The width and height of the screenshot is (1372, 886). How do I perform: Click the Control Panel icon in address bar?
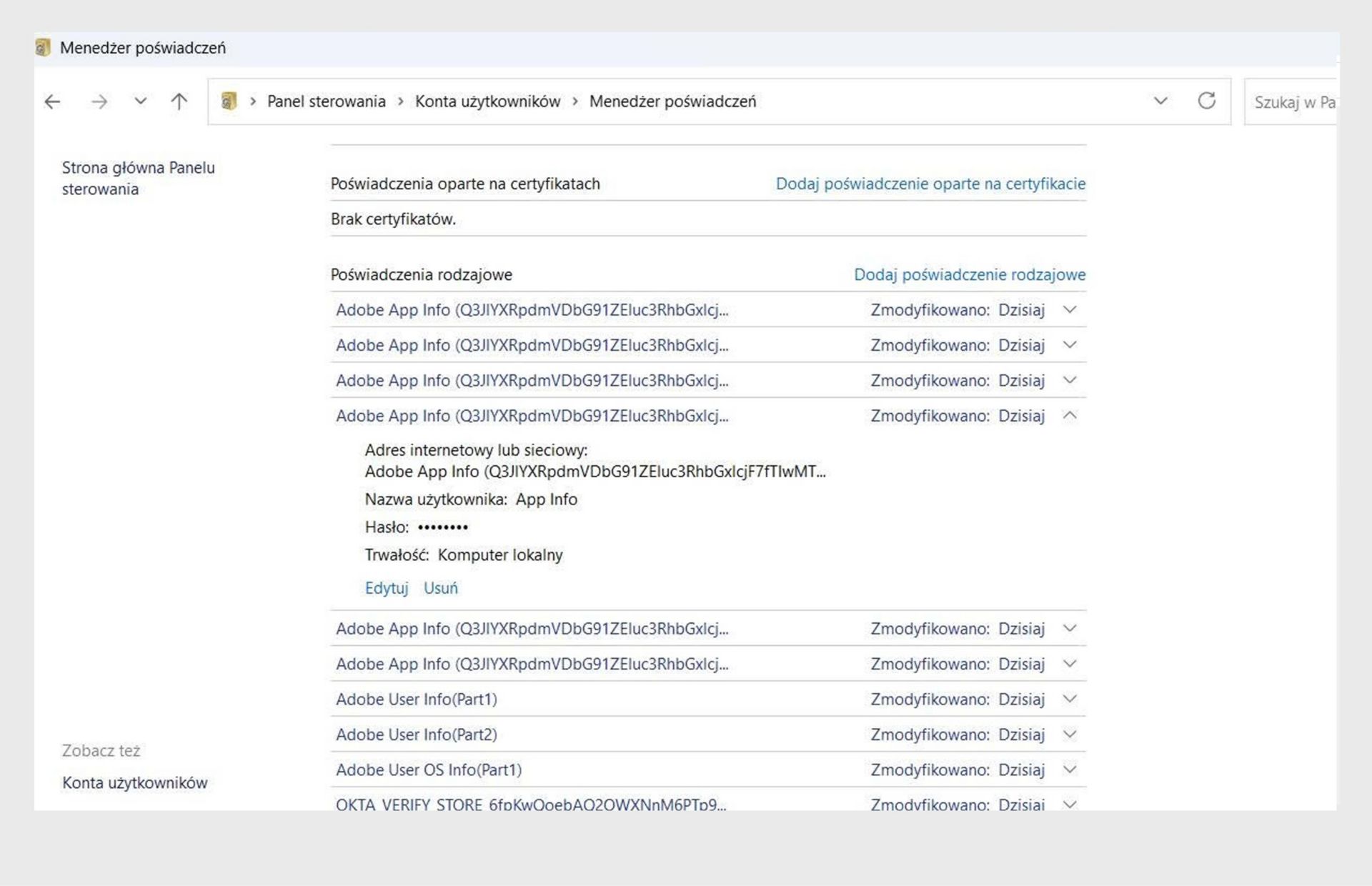(229, 101)
